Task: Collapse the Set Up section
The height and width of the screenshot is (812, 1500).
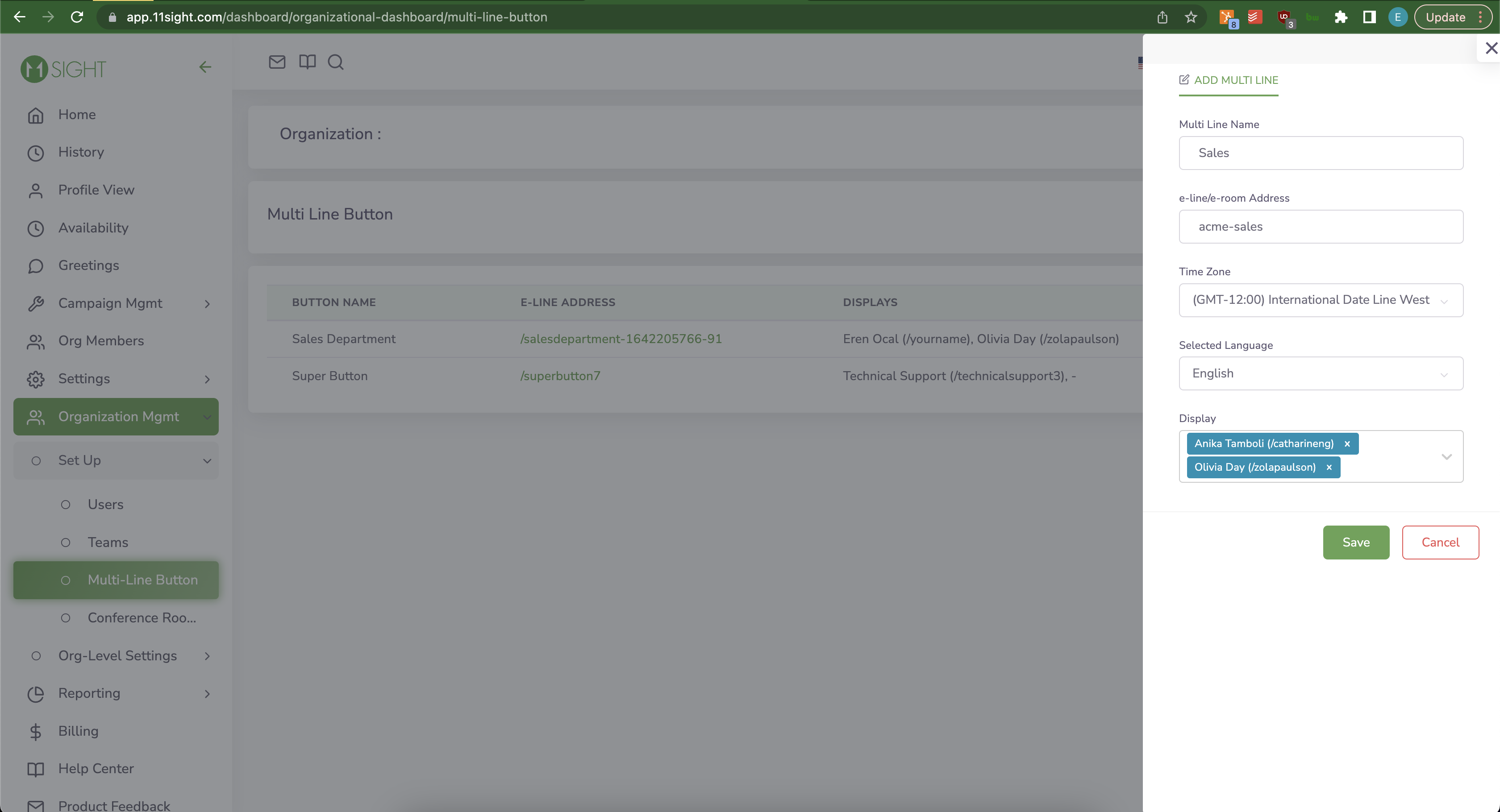Action: pos(207,460)
